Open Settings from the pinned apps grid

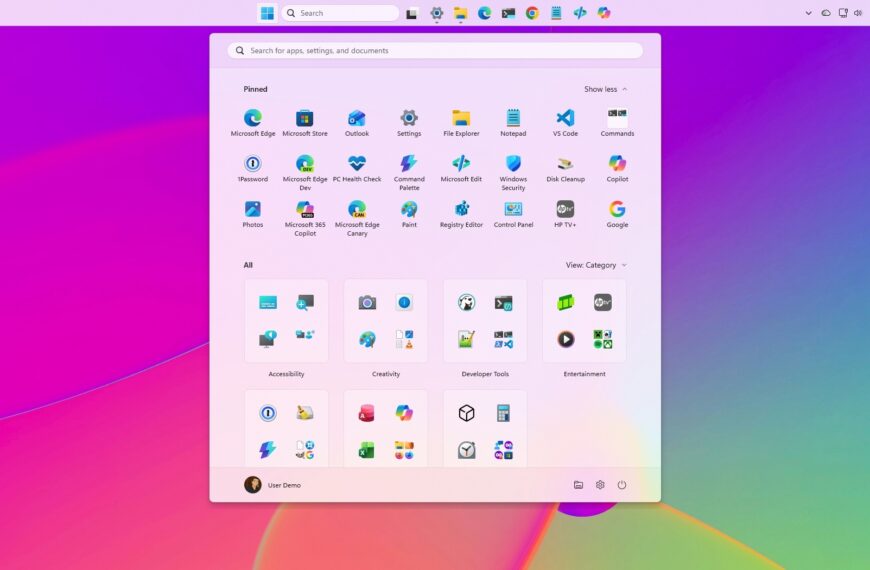coord(409,123)
